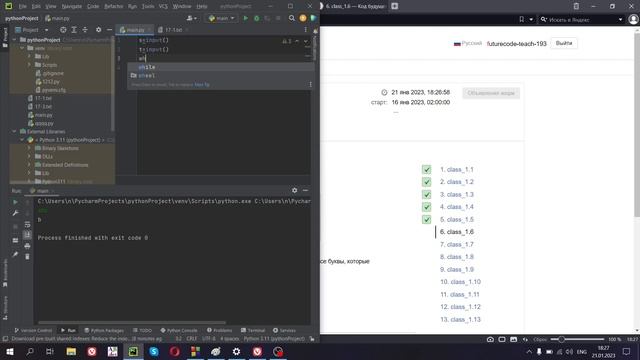This screenshot has width=640, height=360.
Task: Run the main configuration with the green play button
Action: [x=245, y=18]
